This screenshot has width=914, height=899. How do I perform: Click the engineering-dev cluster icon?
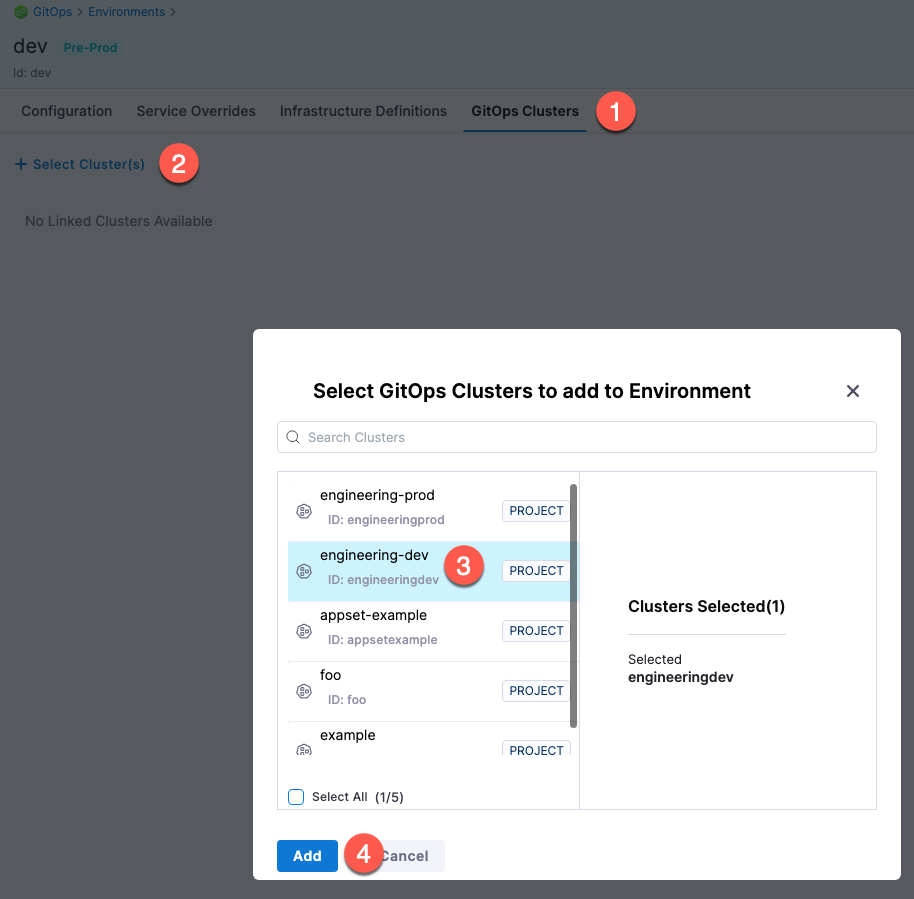[304, 571]
